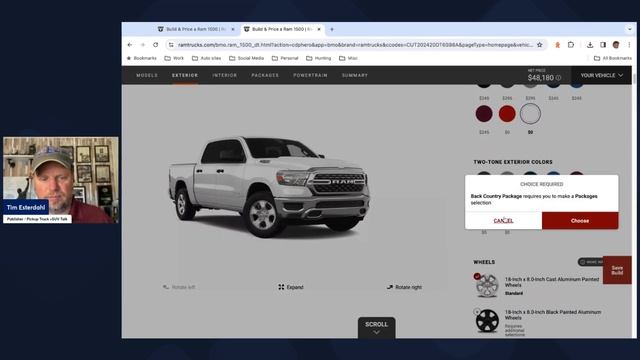Open the Work bookmarks folder
This screenshot has width=640, height=360.
pos(174,58)
